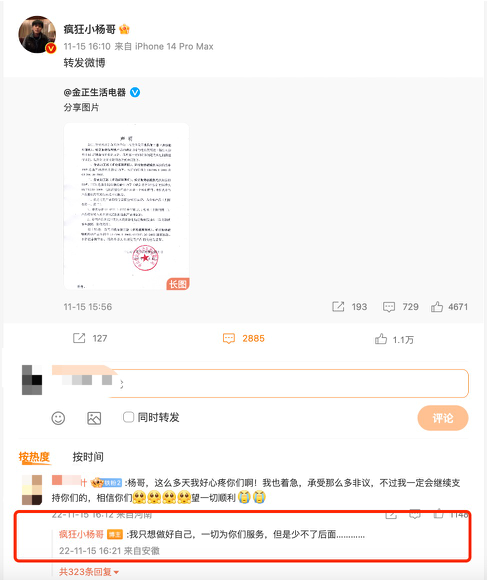Open @金正生活电器 account link

click(95, 92)
